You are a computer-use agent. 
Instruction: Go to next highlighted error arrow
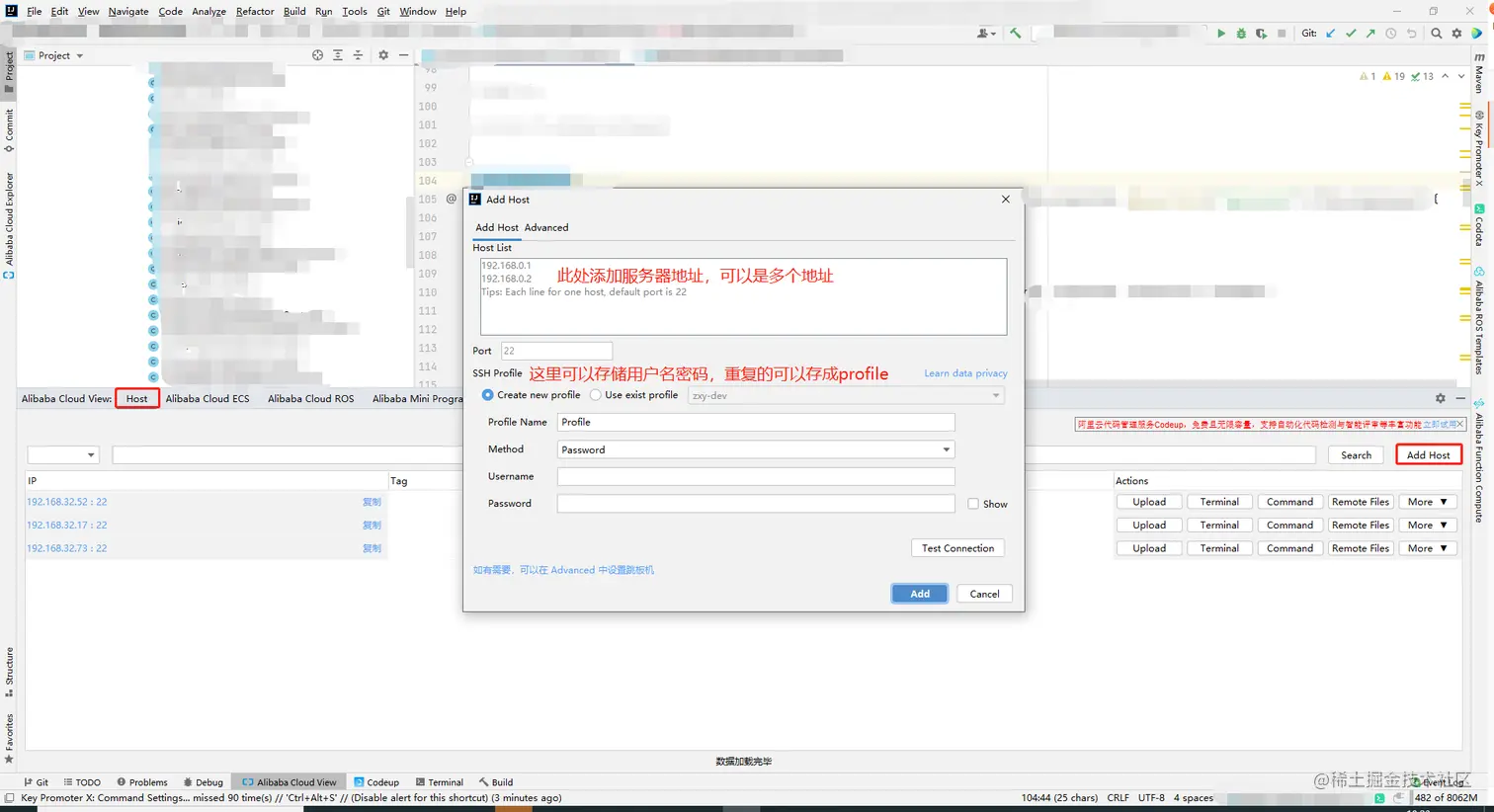tap(1461, 76)
